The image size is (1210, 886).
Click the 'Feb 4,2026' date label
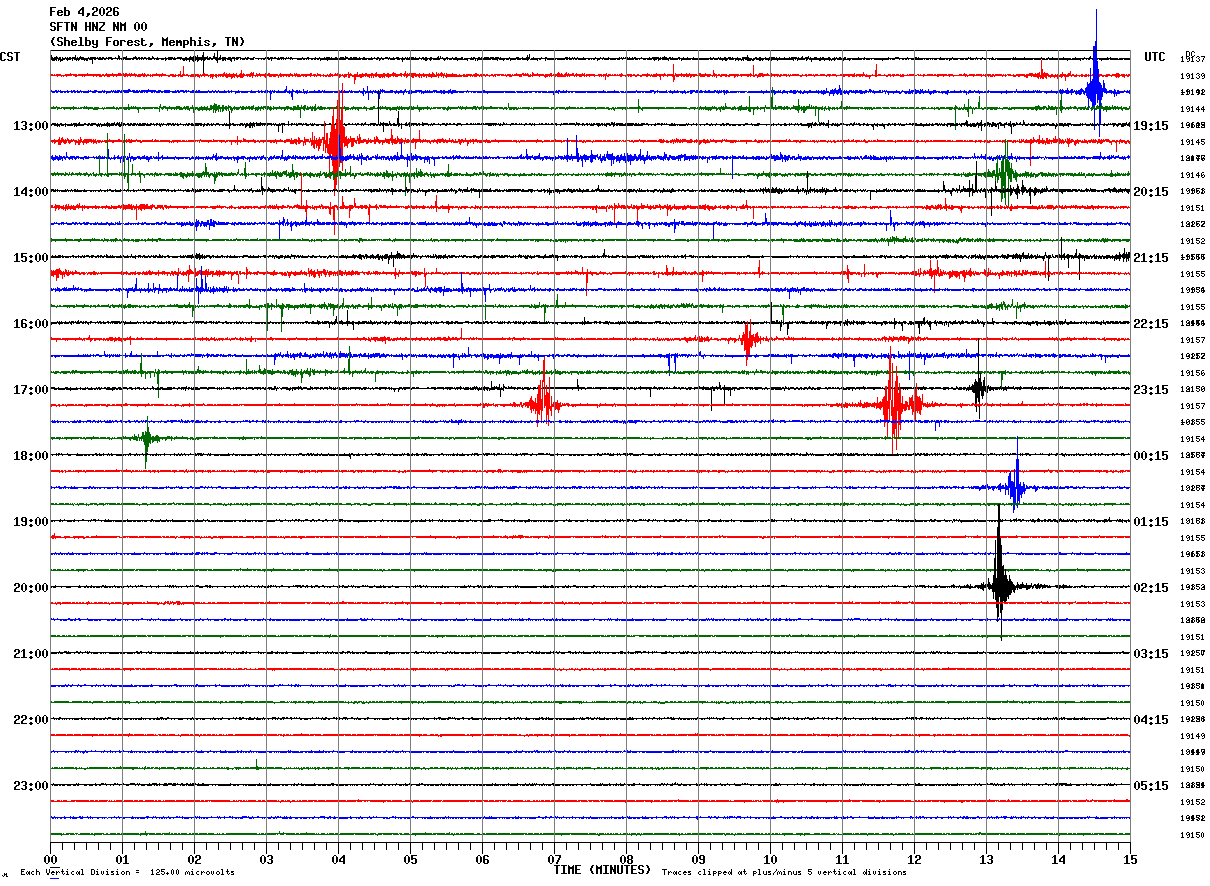click(84, 12)
